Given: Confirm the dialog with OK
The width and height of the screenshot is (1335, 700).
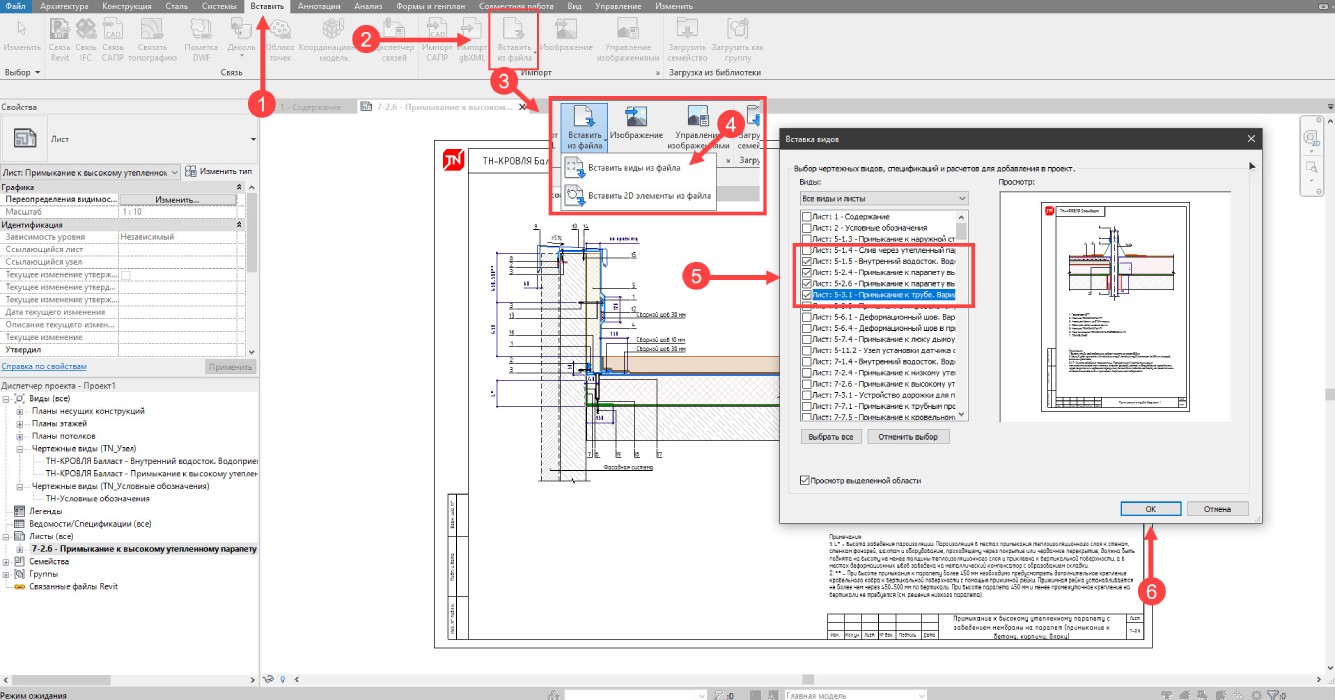Looking at the screenshot, I should tap(1150, 508).
